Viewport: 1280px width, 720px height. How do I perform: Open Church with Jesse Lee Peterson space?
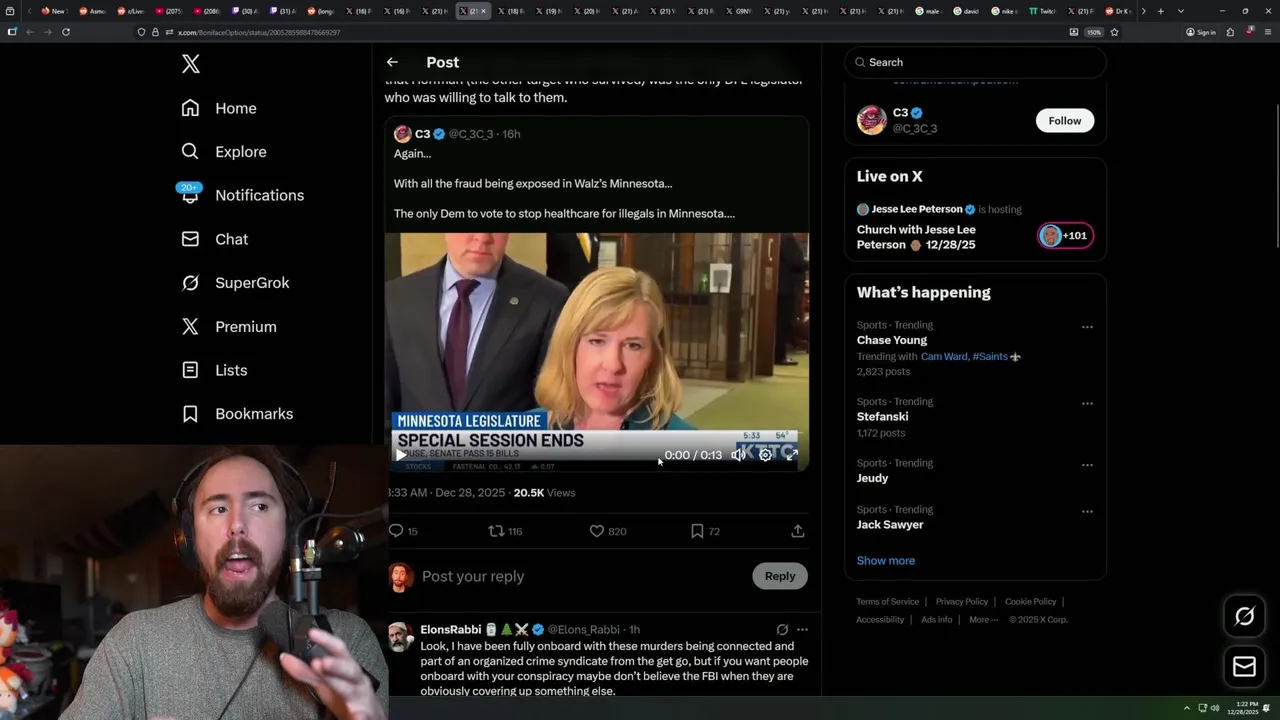click(x=916, y=237)
